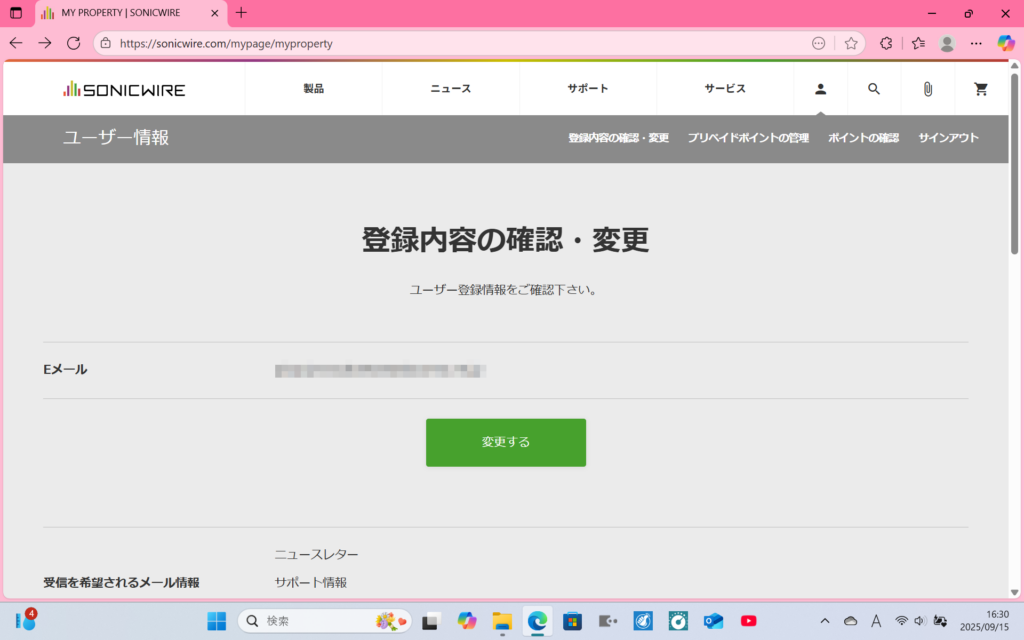Show hidden system tray icons chevron
Image resolution: width=1024 pixels, height=640 pixels.
(x=824, y=621)
